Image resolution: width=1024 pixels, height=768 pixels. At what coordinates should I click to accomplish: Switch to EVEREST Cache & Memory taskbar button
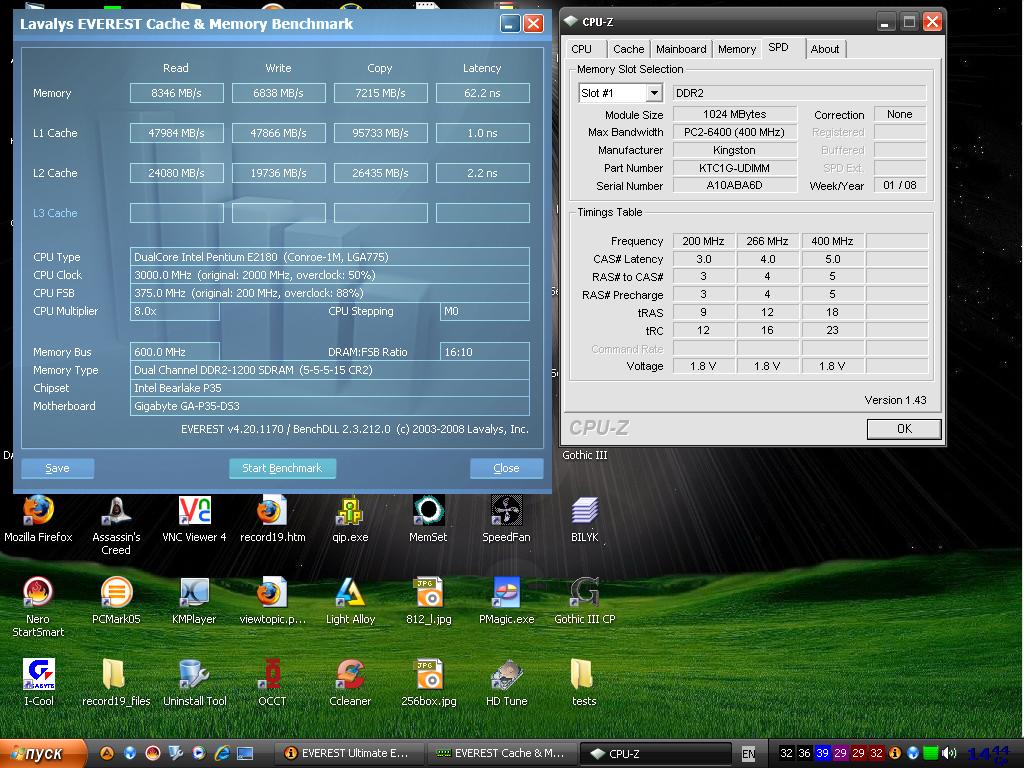(502, 753)
